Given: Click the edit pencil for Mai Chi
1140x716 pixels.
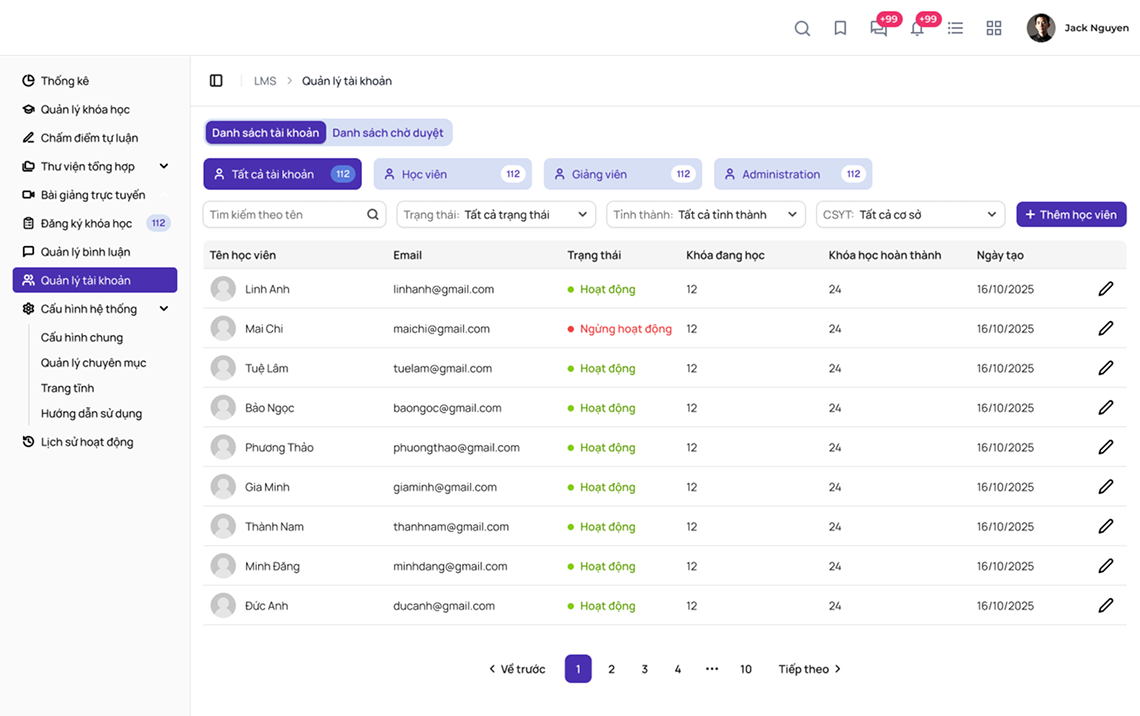Looking at the screenshot, I should coord(1105,328).
